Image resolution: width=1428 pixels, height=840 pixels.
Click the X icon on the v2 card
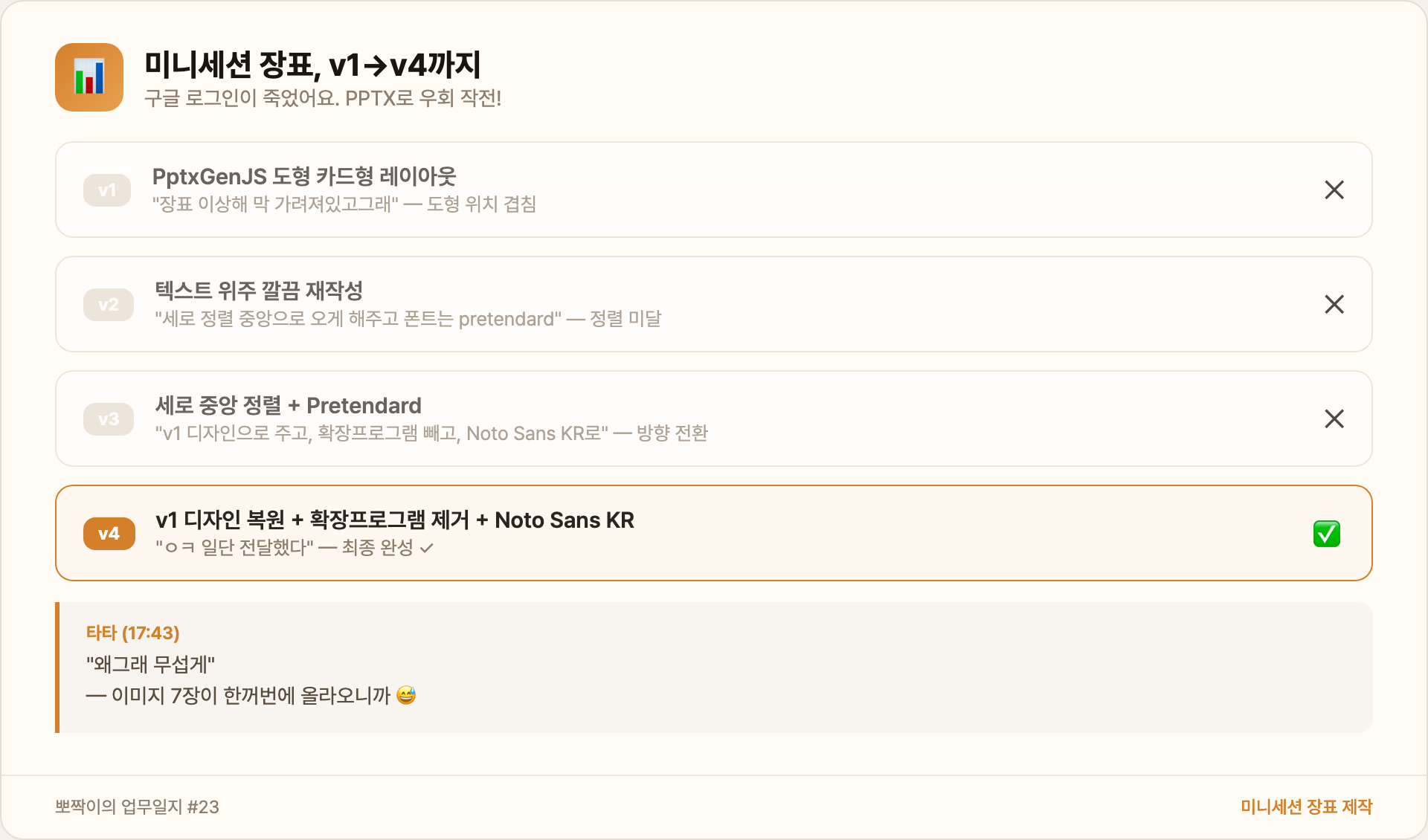(1334, 304)
